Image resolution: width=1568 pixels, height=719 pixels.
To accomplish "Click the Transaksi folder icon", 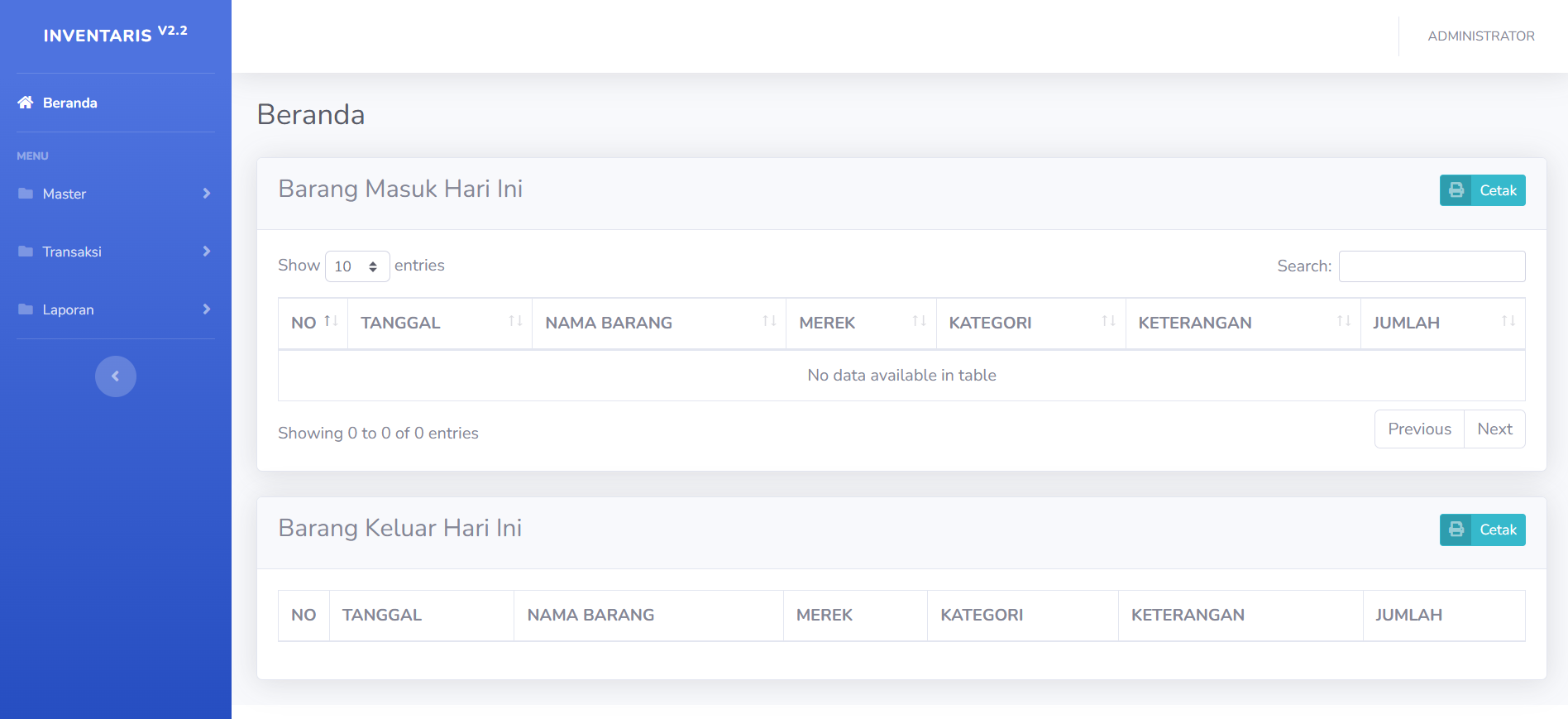I will pos(26,252).
